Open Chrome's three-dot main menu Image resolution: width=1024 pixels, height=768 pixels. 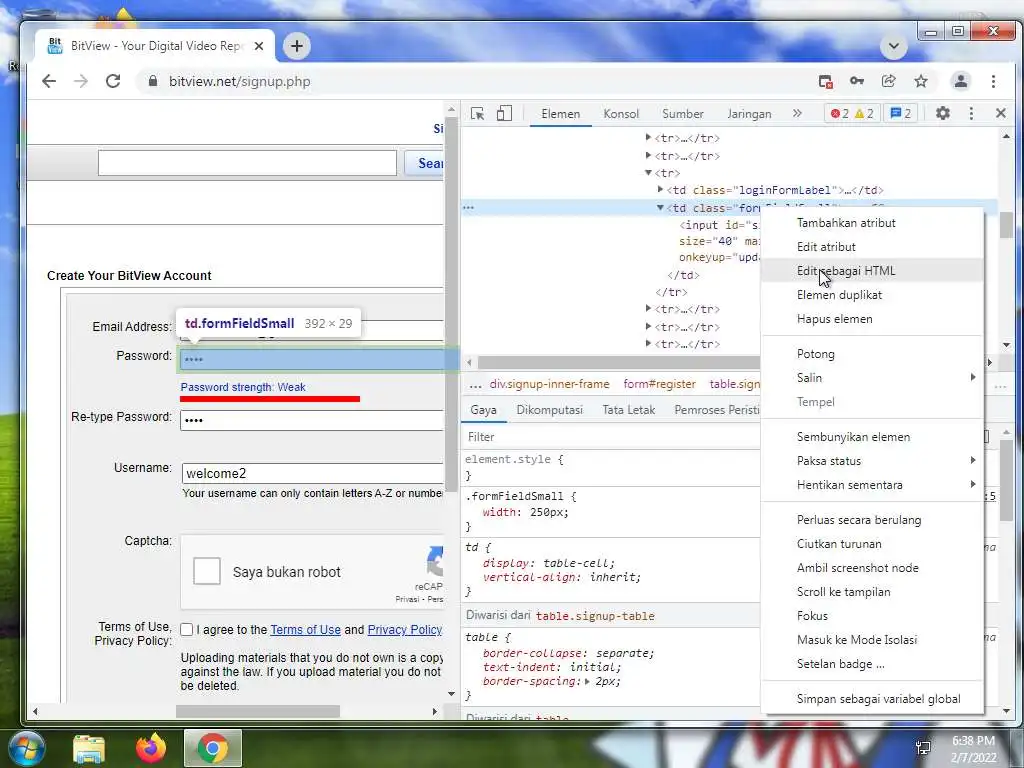coord(993,81)
